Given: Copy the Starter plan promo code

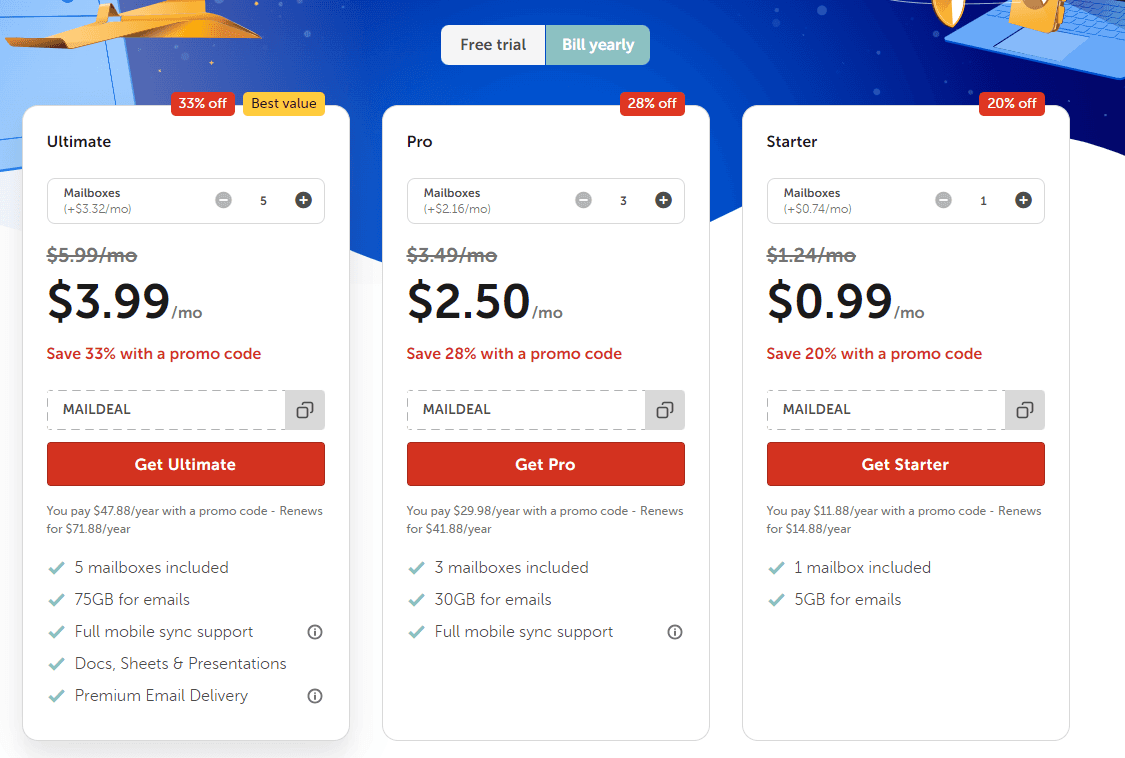Looking at the screenshot, I should pyautogui.click(x=1025, y=409).
